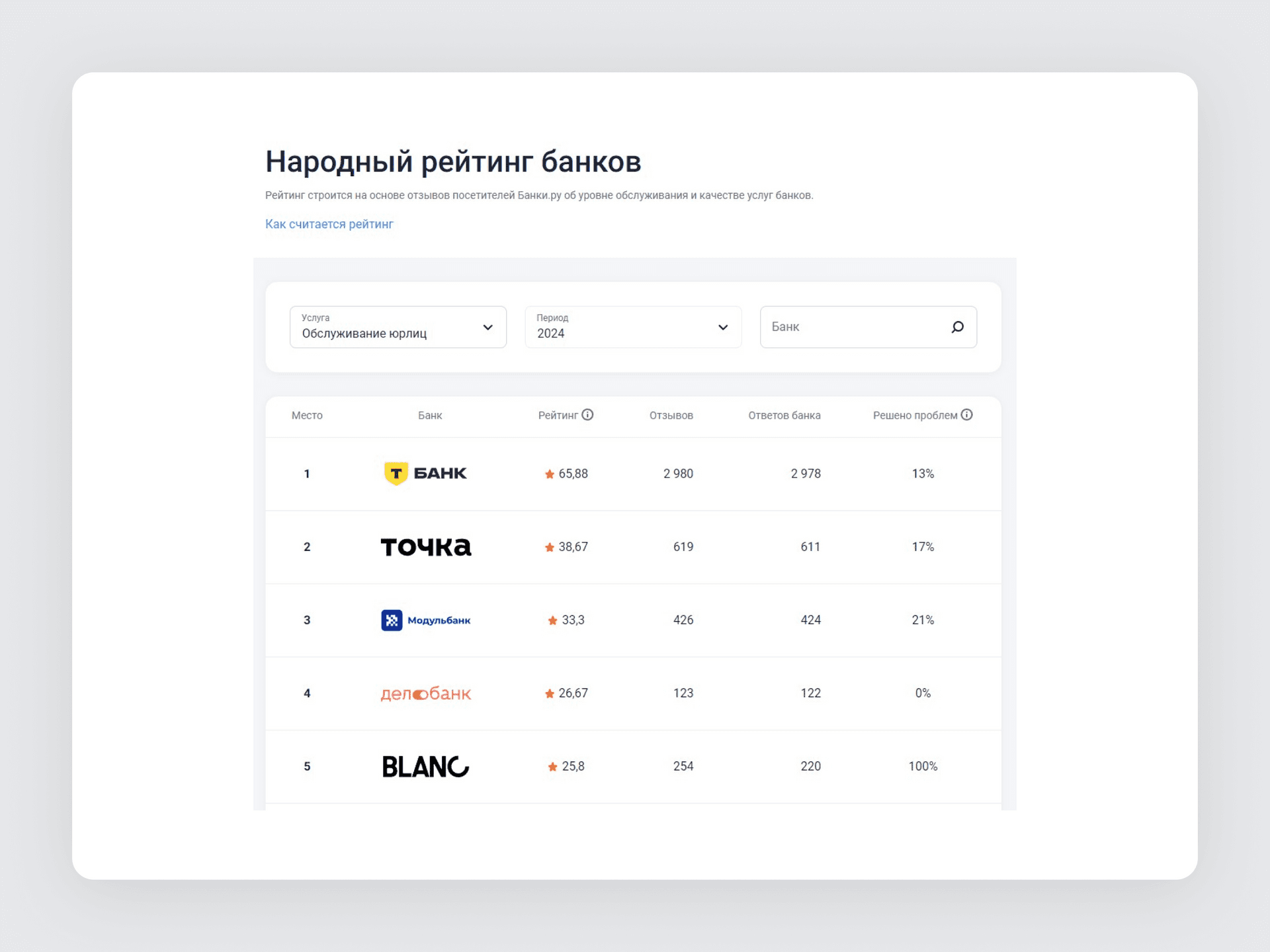Click the info icon next to Рейтинг
Screen dimensions: 1270x952
[x=587, y=415]
